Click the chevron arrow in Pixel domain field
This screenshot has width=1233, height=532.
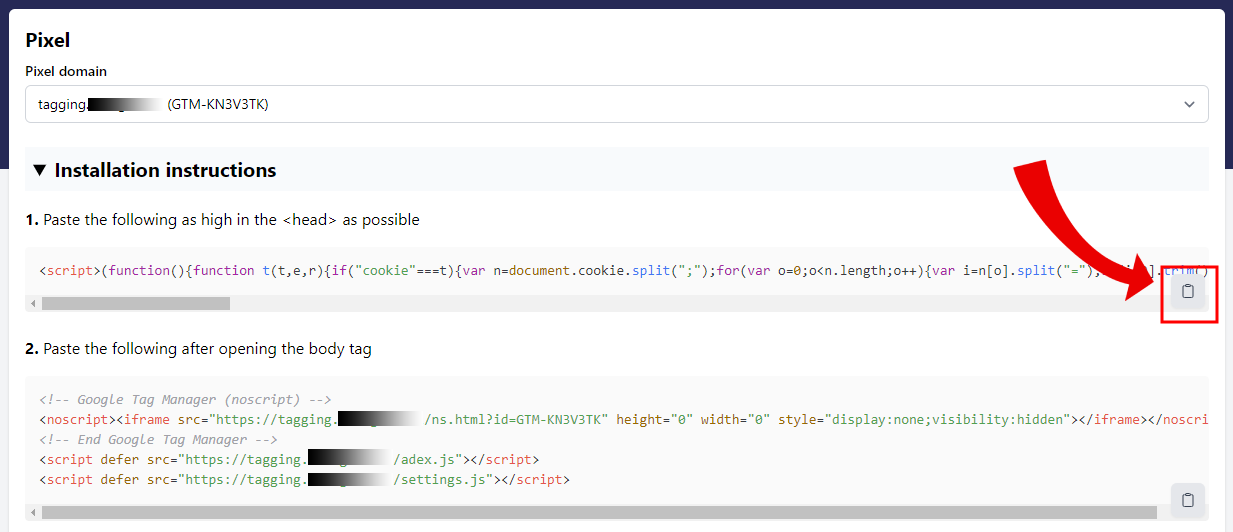click(1189, 104)
